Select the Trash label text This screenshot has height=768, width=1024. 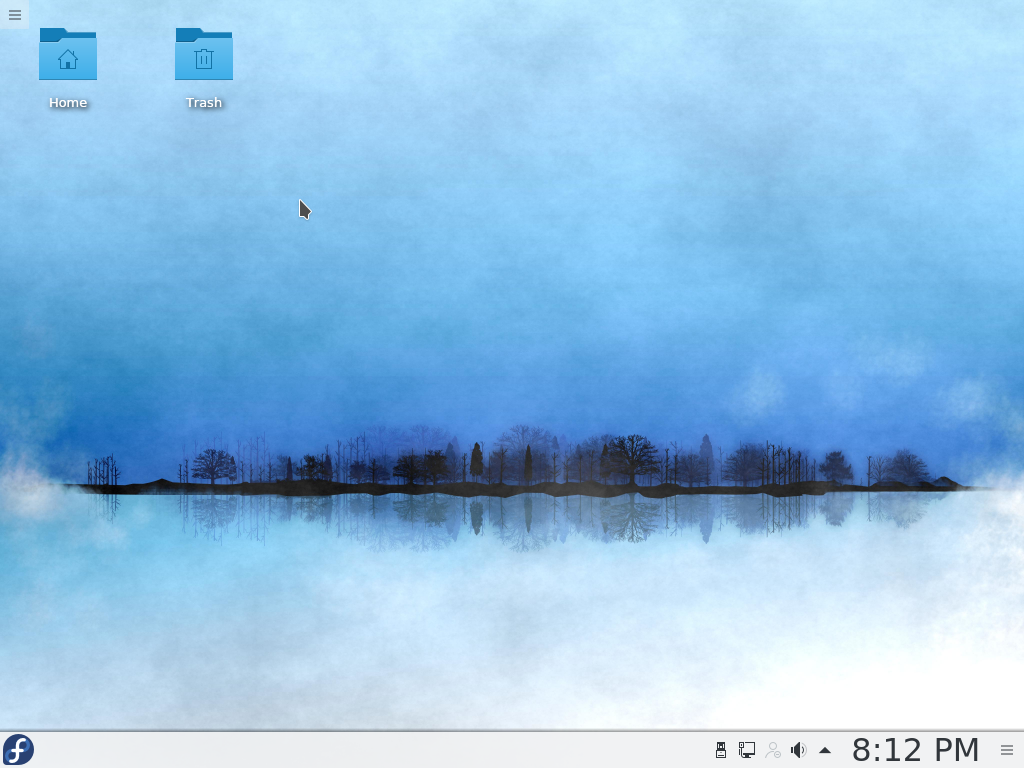(204, 103)
